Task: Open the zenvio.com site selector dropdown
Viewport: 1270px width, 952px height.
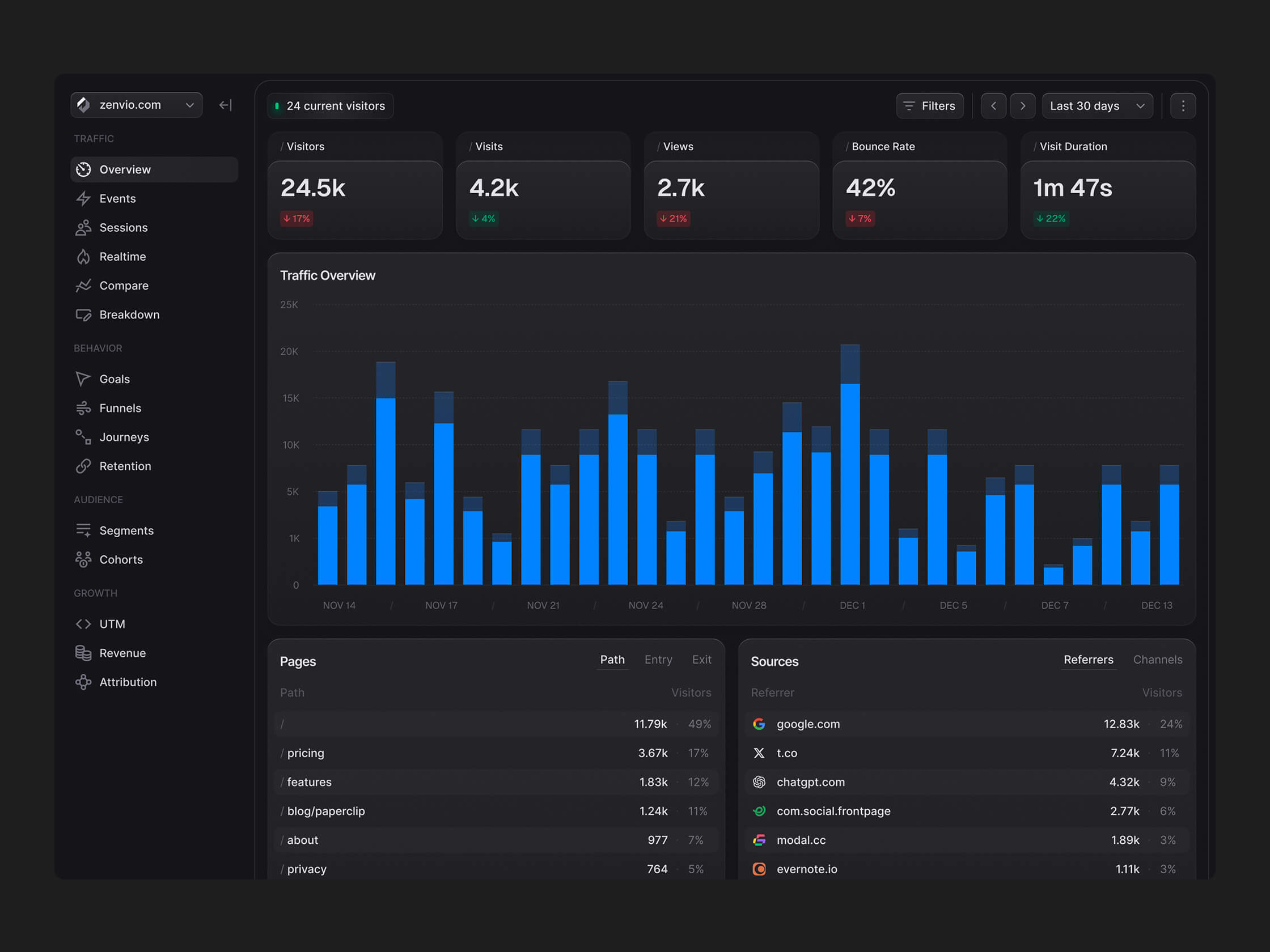Action: pyautogui.click(x=137, y=105)
